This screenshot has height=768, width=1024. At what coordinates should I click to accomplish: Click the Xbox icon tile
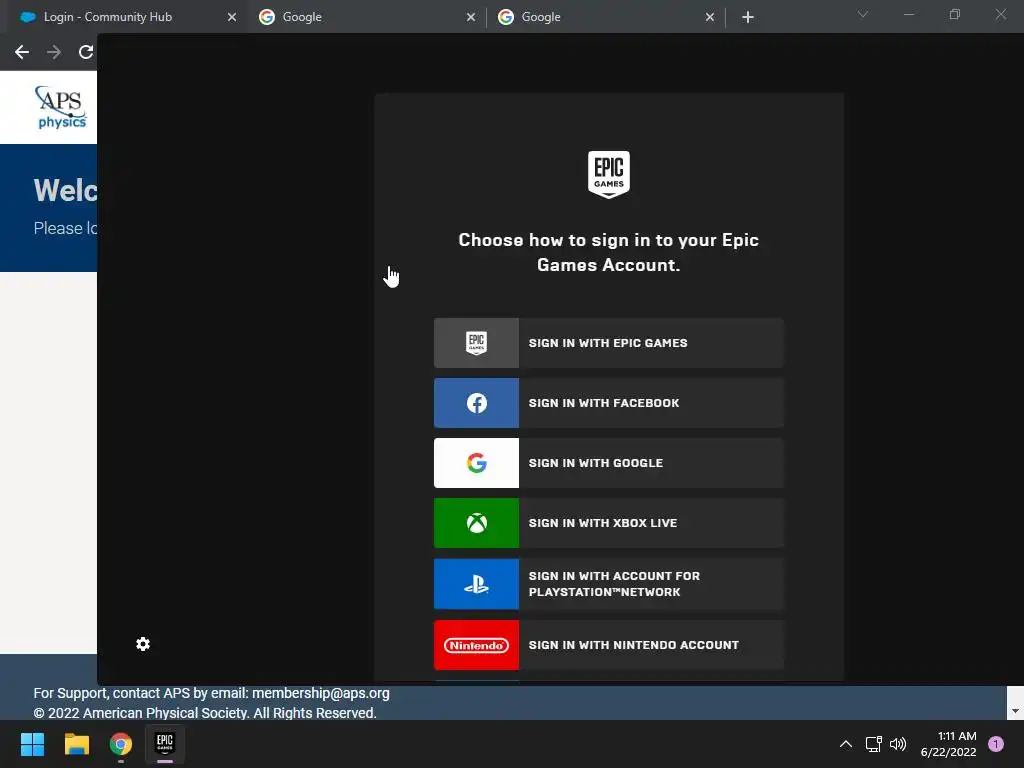pos(476,523)
